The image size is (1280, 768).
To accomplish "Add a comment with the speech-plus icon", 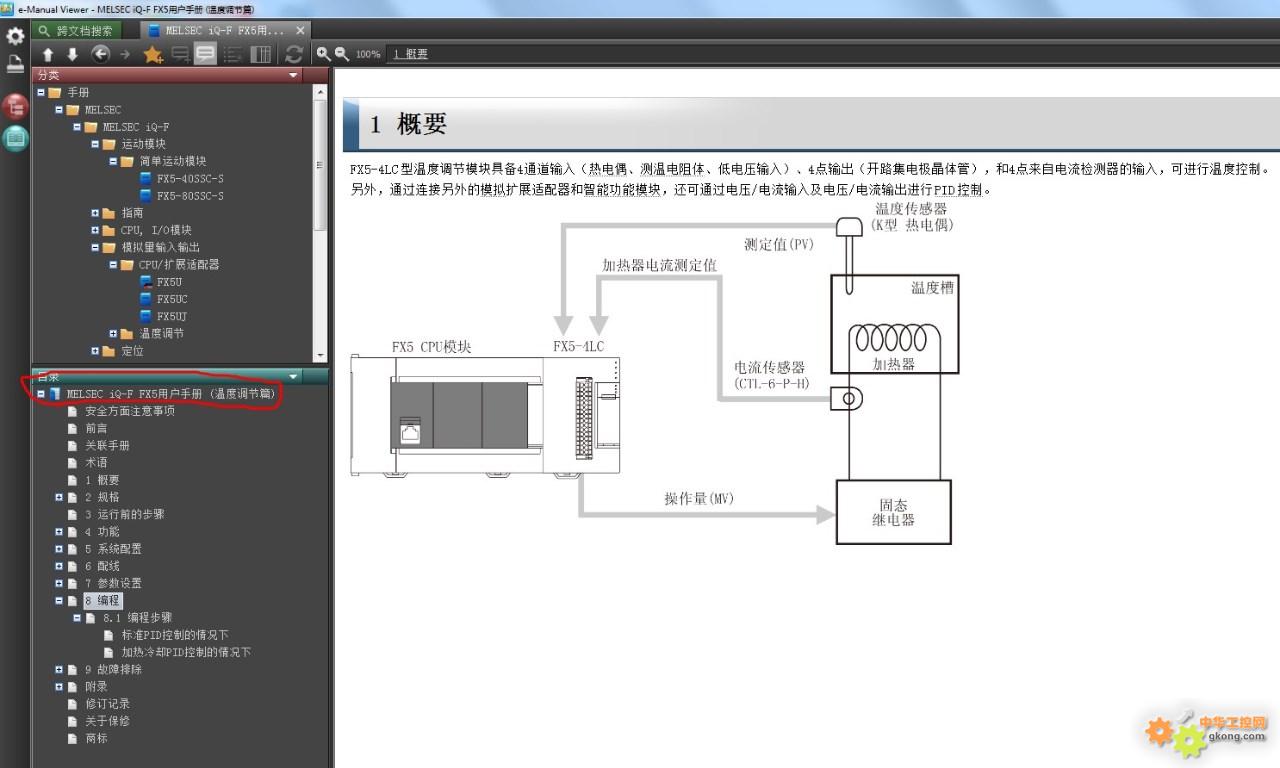I will coord(180,54).
